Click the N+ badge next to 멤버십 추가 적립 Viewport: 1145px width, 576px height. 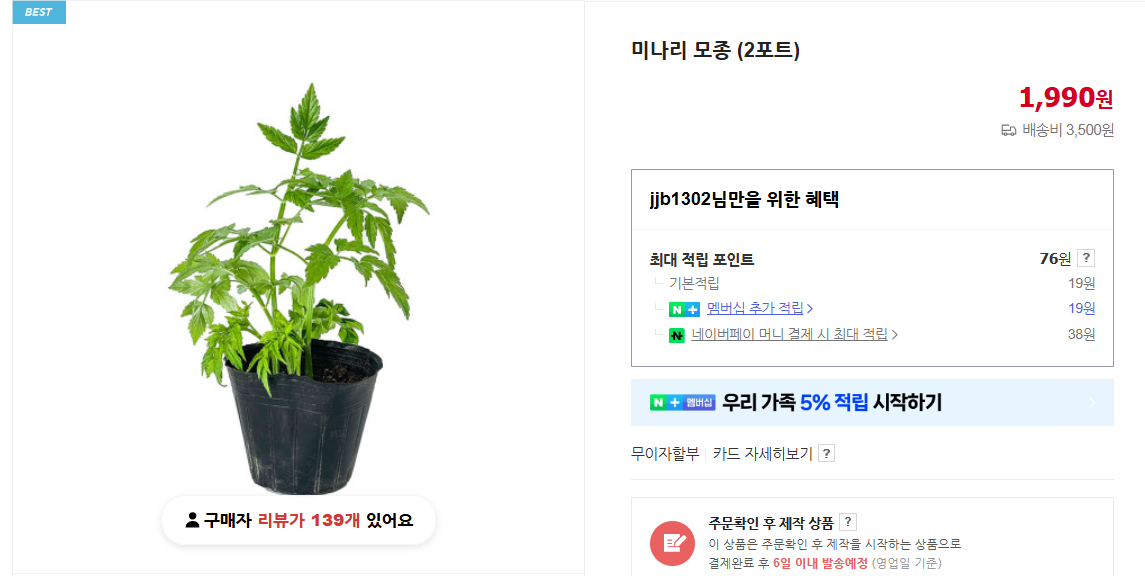click(682, 309)
